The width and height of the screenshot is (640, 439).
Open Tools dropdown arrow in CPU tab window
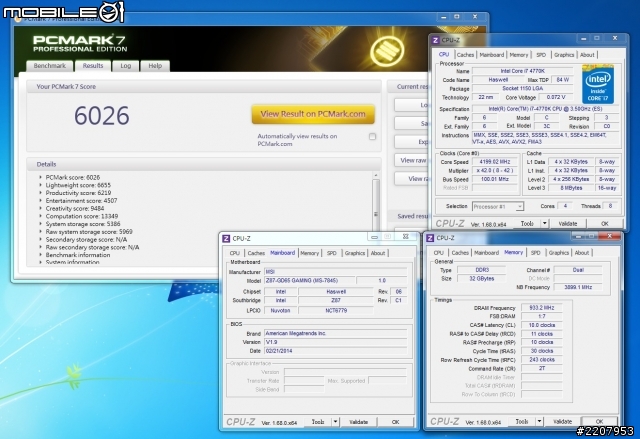point(544,224)
